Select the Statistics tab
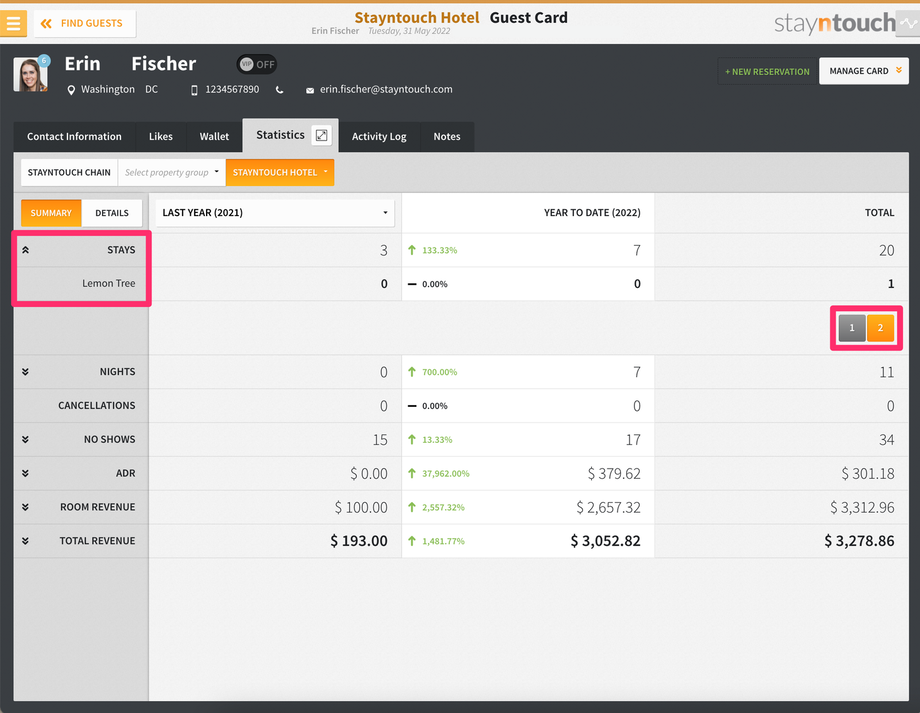920x713 pixels. click(x=280, y=135)
